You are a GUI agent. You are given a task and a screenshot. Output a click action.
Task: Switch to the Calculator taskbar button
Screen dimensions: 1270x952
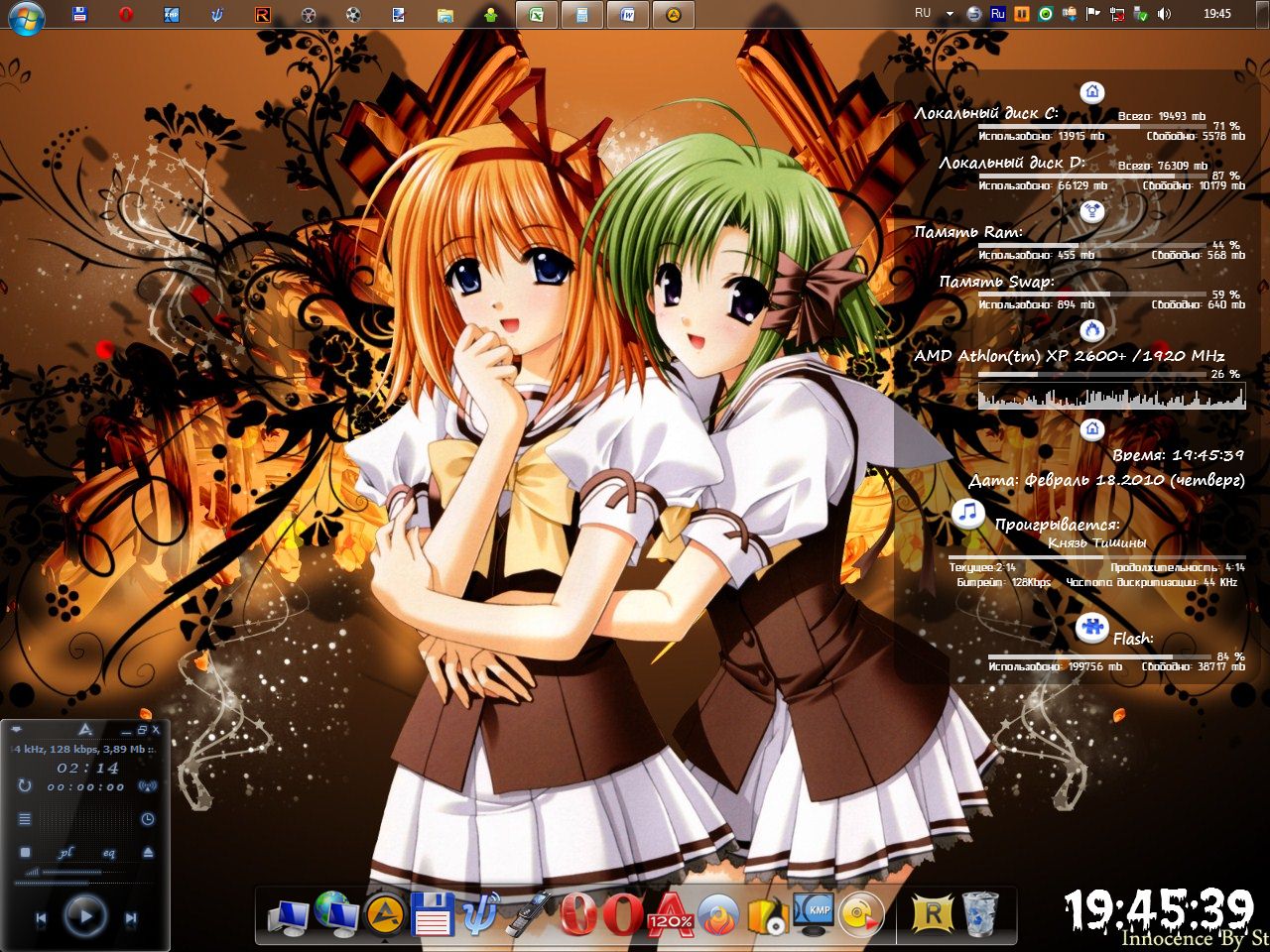pos(582,14)
